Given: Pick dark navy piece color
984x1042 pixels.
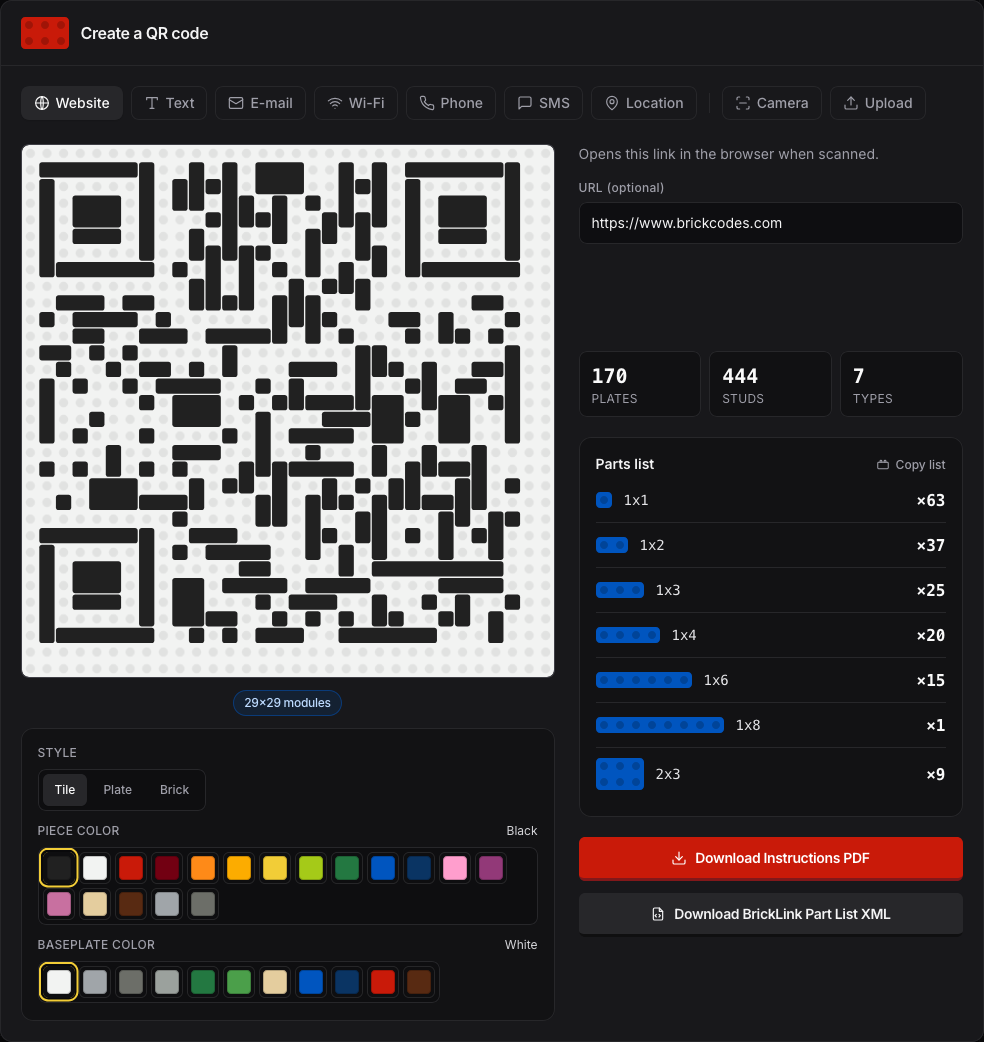Looking at the screenshot, I should pos(419,868).
